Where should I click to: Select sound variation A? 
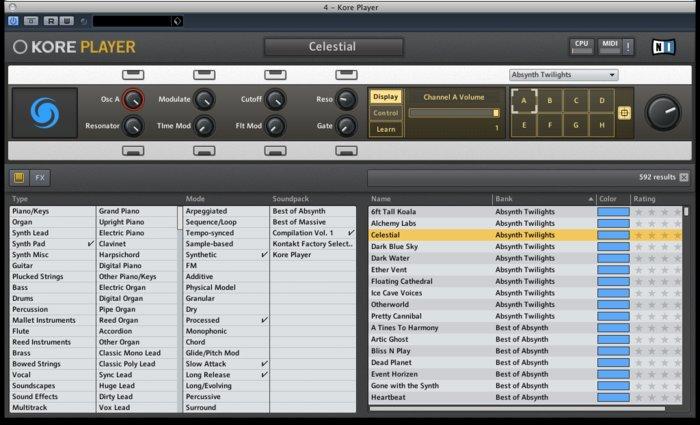tap(524, 100)
